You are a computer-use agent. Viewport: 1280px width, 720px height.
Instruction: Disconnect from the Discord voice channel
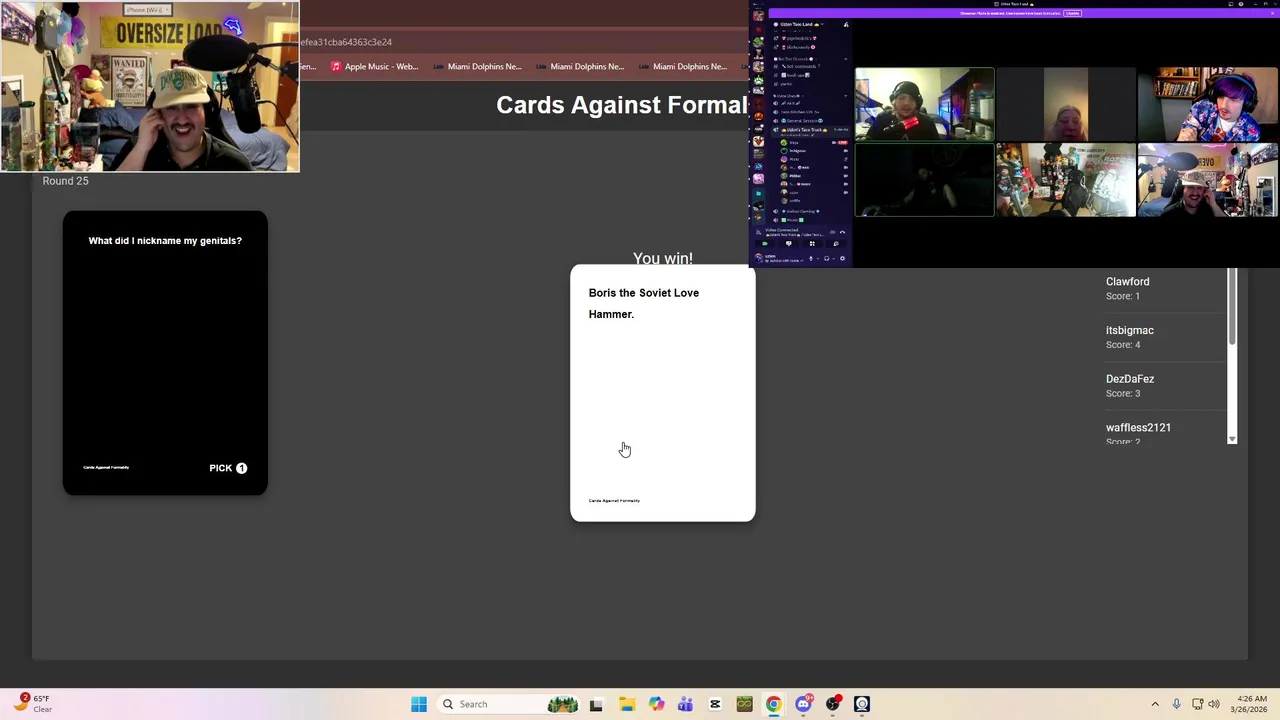tap(842, 232)
